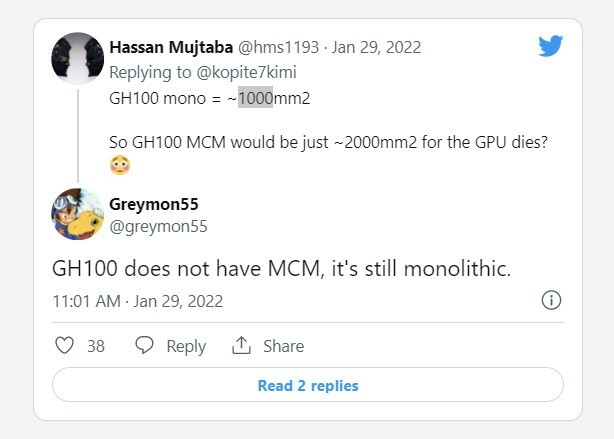Click the Reply speech bubble icon
Image resolution: width=614 pixels, height=439 pixels.
coord(145,346)
